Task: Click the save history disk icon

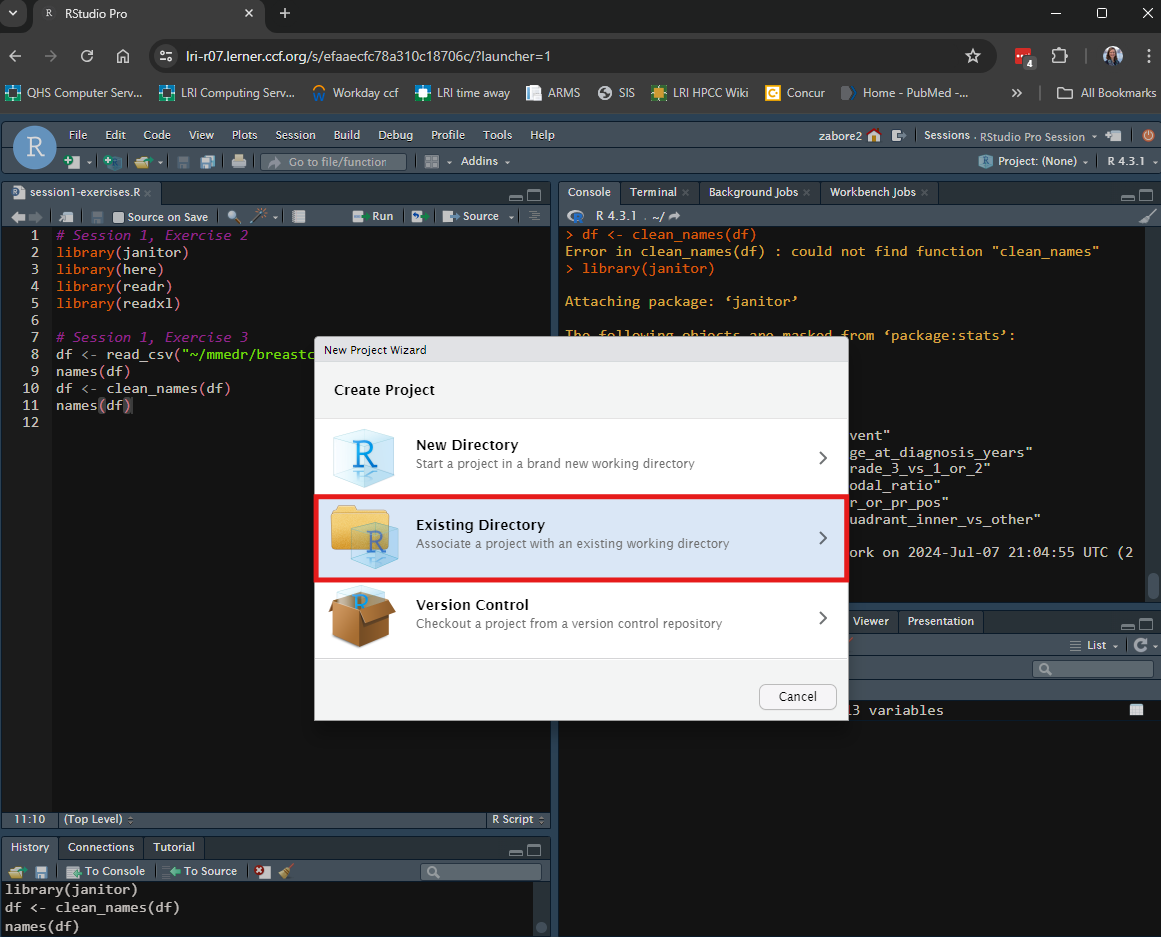Action: 41,872
